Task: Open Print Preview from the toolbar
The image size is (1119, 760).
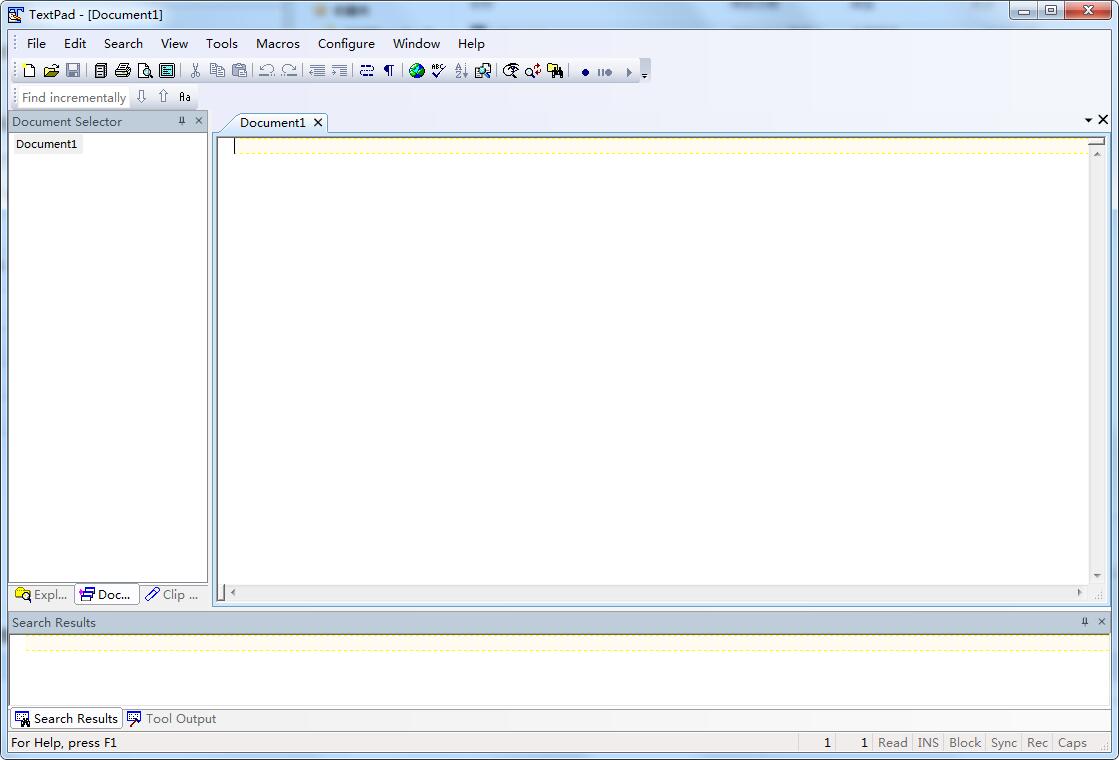Action: [x=145, y=71]
